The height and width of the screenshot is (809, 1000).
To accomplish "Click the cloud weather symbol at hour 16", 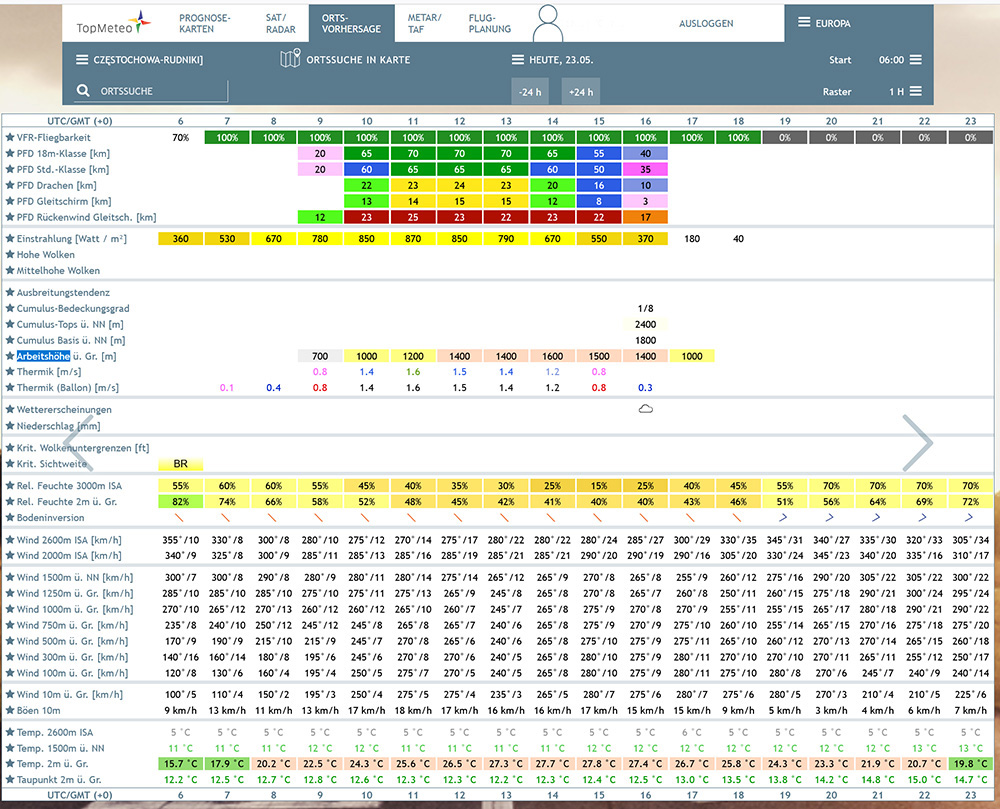I will tap(645, 409).
